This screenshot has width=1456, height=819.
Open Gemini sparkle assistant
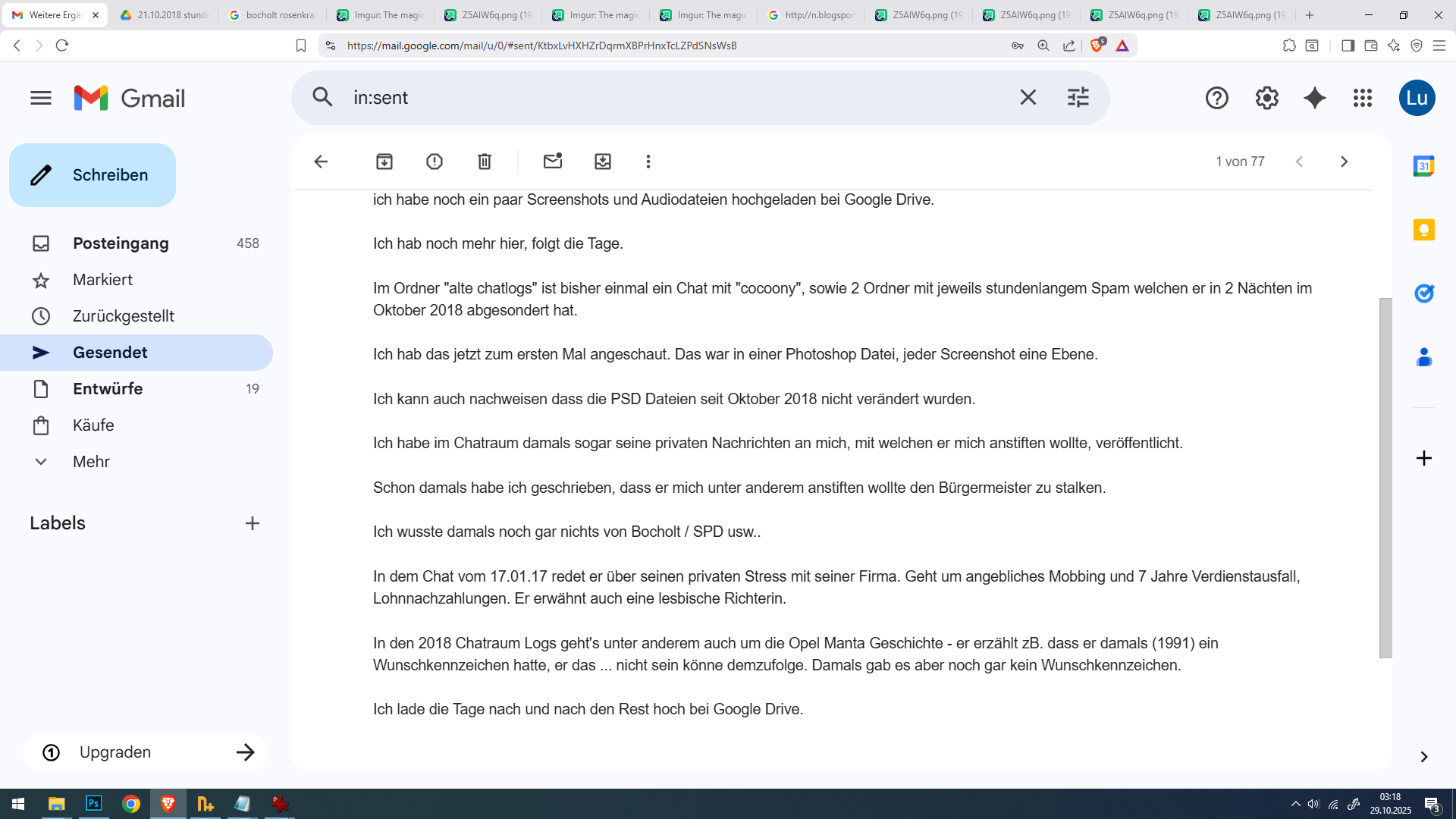pos(1314,98)
